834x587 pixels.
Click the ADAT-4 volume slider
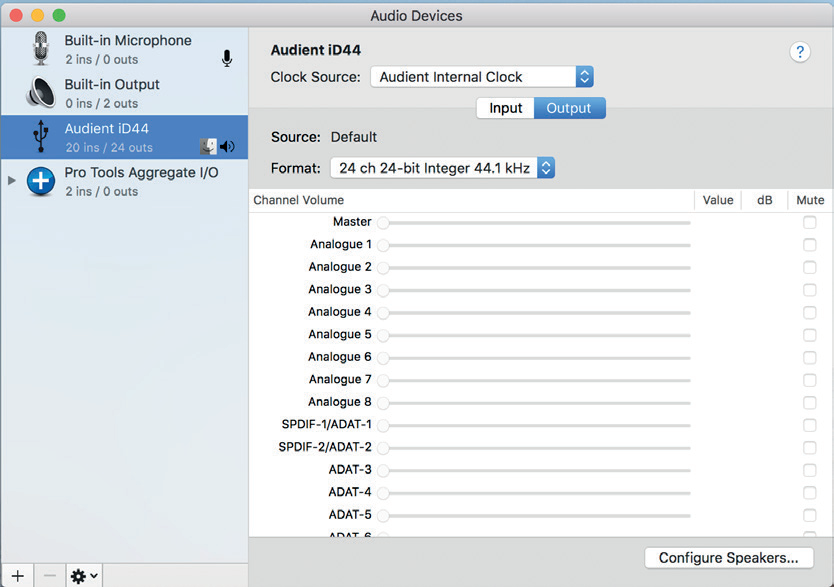[533, 493]
